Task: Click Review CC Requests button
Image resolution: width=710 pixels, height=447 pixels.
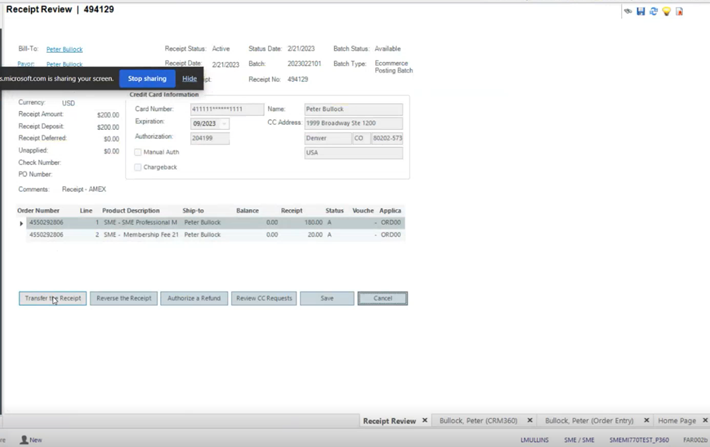Action: pos(264,298)
